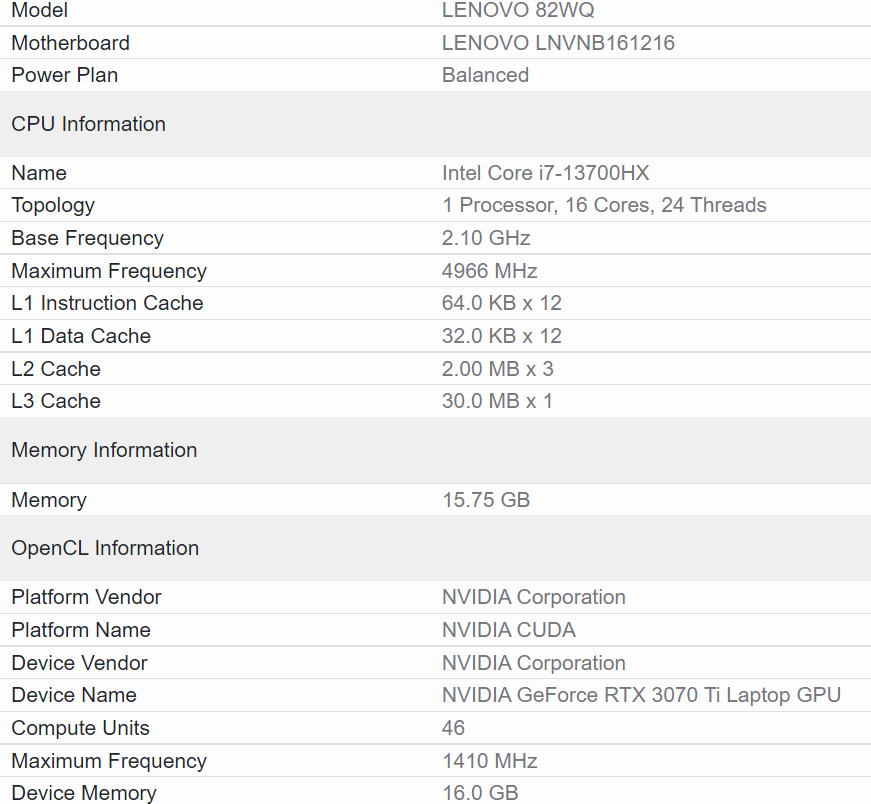Click the NVIDIA Corporation platform vendor
The height and width of the screenshot is (804, 871).
533,597
